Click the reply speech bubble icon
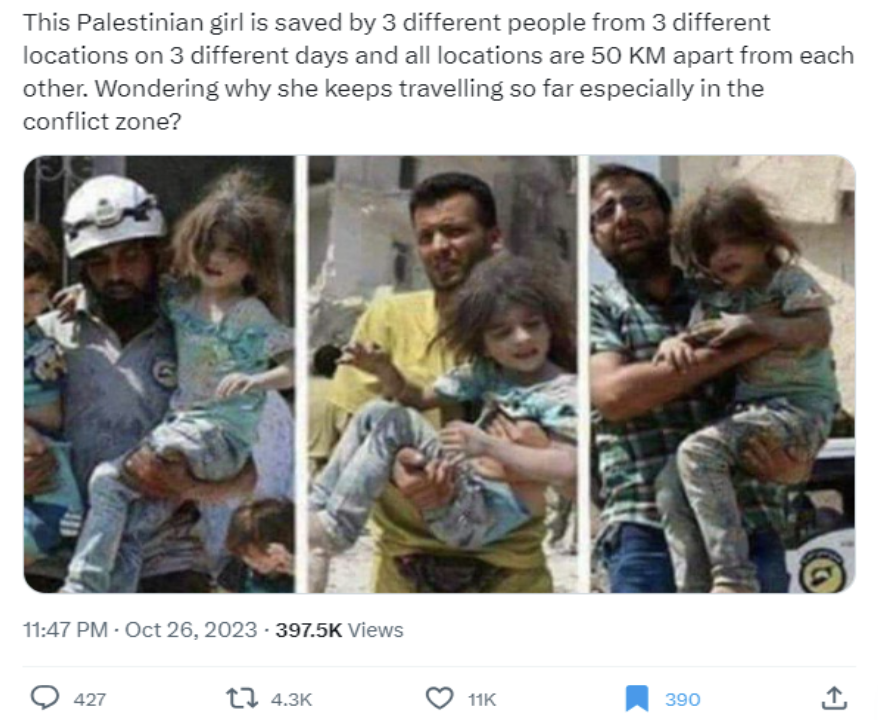Screen dimensions: 888x720 pyautogui.click(x=45, y=698)
